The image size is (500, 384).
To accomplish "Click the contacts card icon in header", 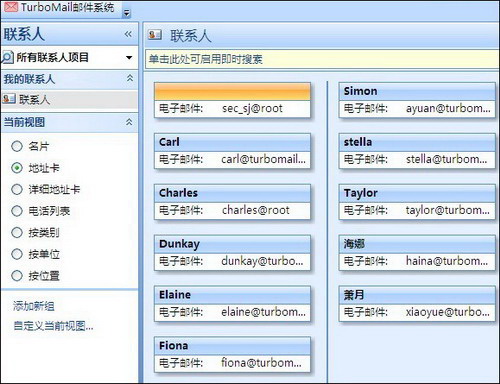I will (x=155, y=35).
